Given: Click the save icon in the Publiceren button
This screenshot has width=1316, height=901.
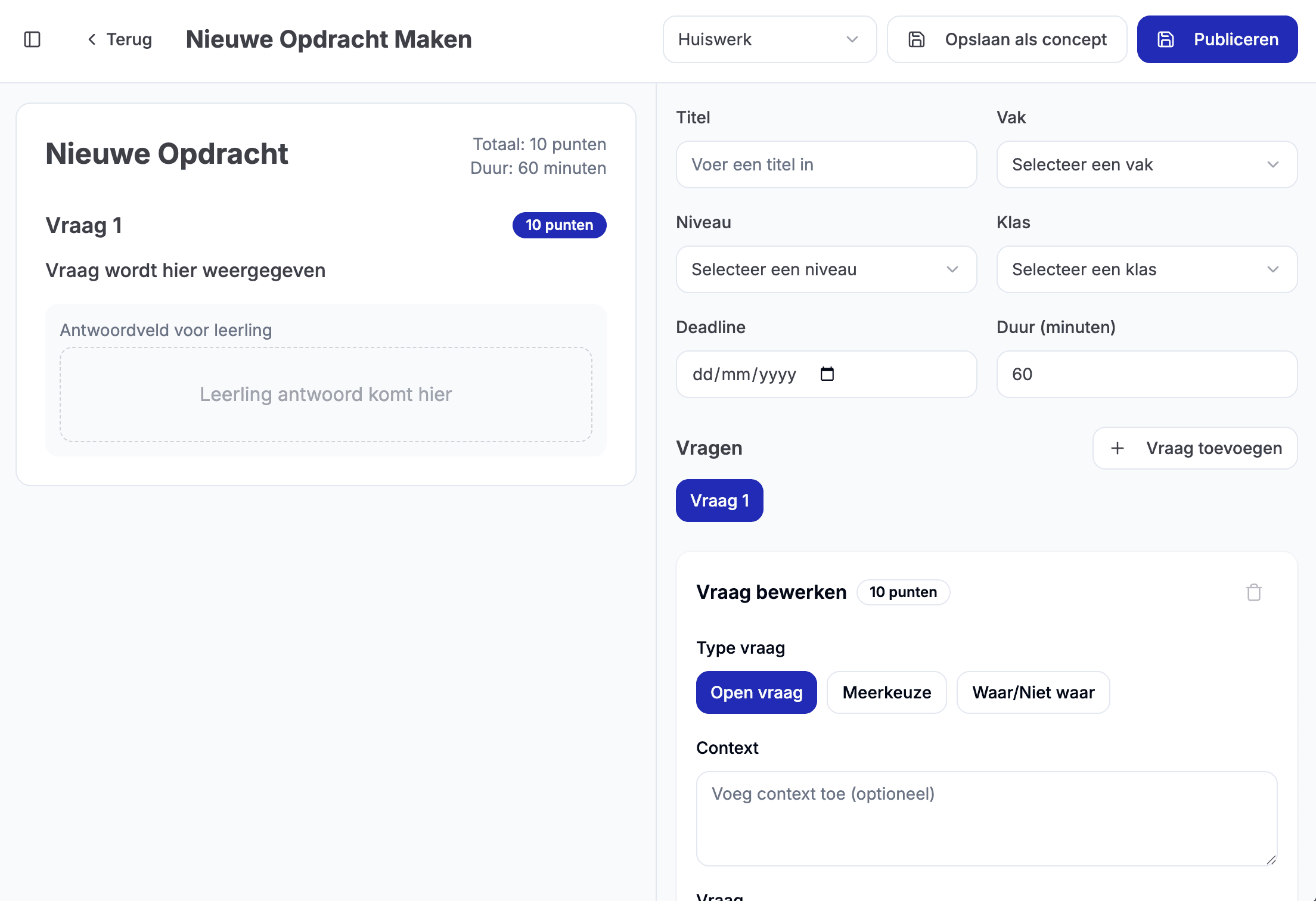Looking at the screenshot, I should pos(1166,39).
